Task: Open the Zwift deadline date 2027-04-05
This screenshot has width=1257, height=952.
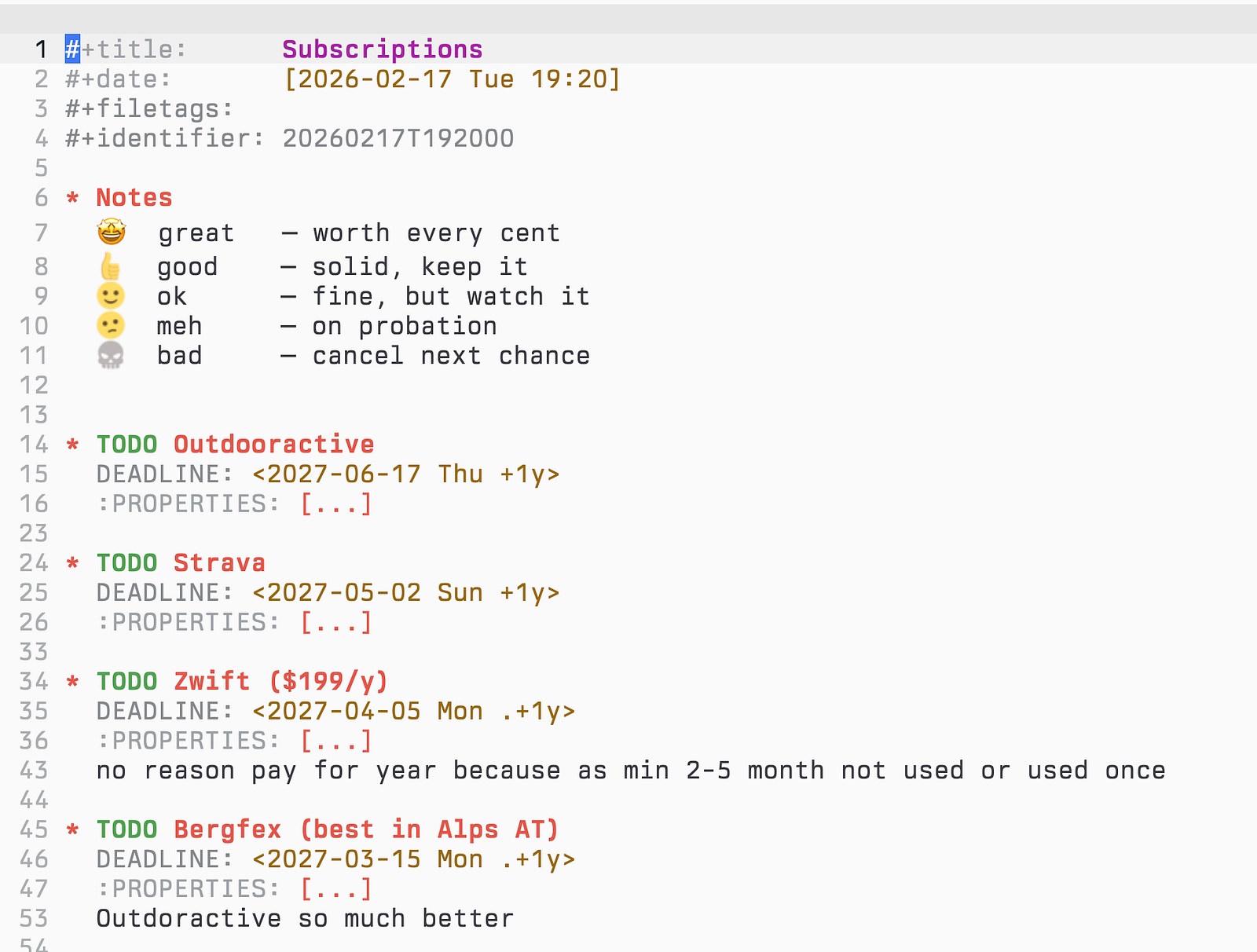Action: [414, 712]
